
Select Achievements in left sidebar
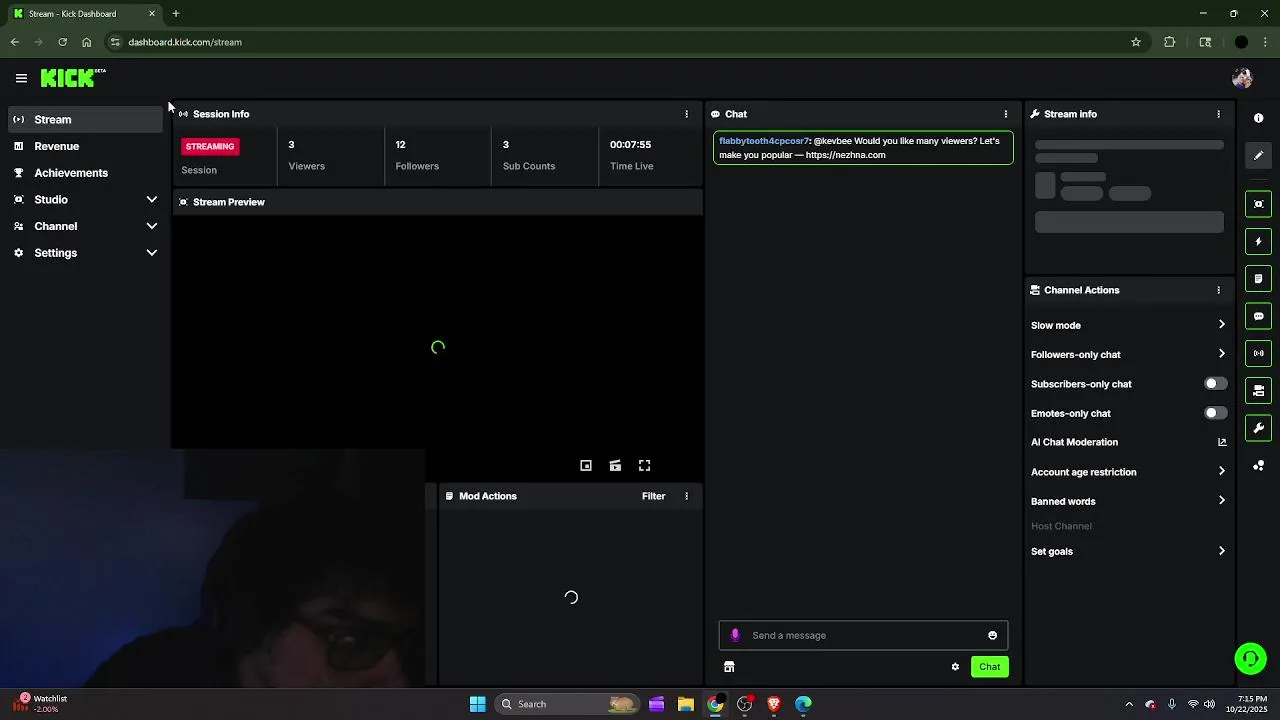point(85,173)
